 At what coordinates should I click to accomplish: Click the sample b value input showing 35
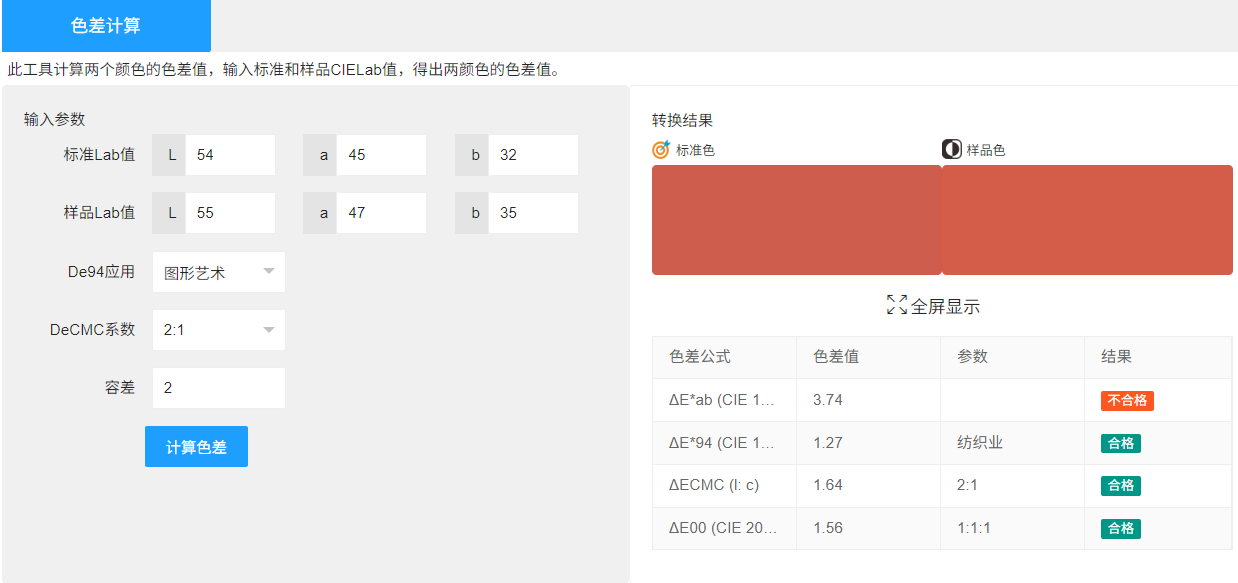click(x=533, y=212)
